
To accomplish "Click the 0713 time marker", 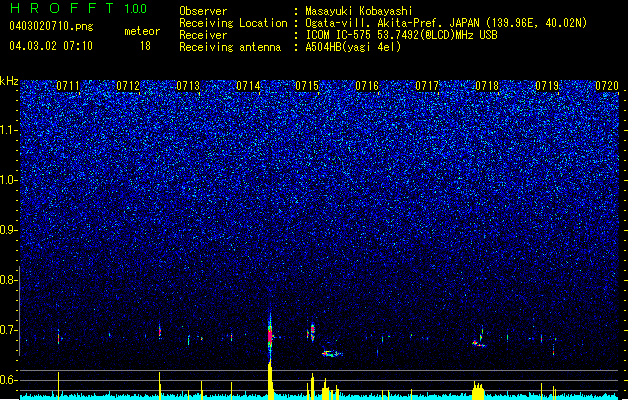I will click(x=188, y=86).
